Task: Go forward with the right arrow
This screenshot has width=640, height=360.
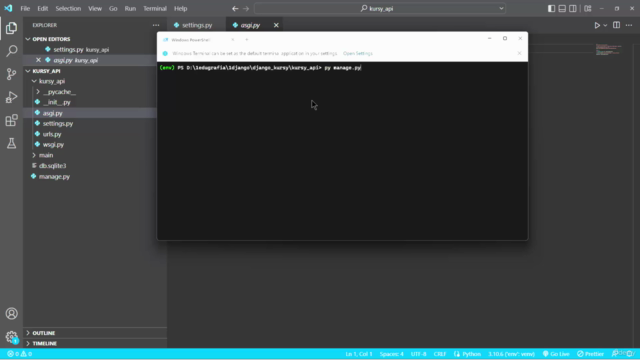Action: click(246, 9)
